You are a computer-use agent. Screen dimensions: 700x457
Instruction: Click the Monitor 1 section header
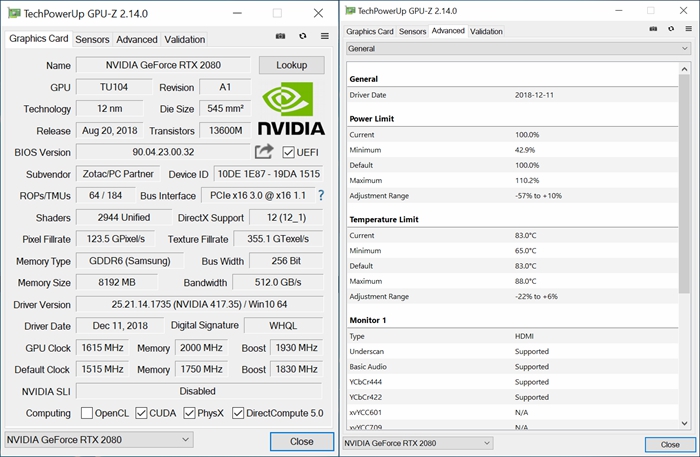[x=367, y=320]
